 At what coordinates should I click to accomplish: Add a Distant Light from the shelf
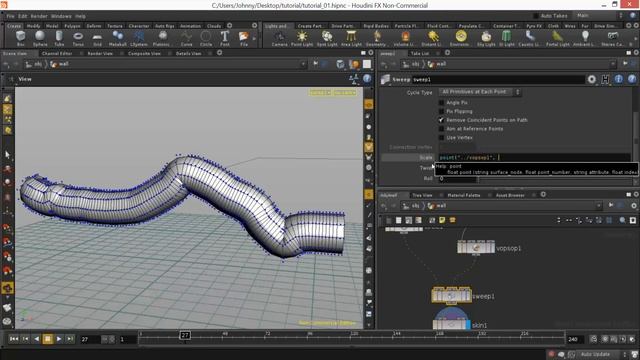(x=433, y=38)
